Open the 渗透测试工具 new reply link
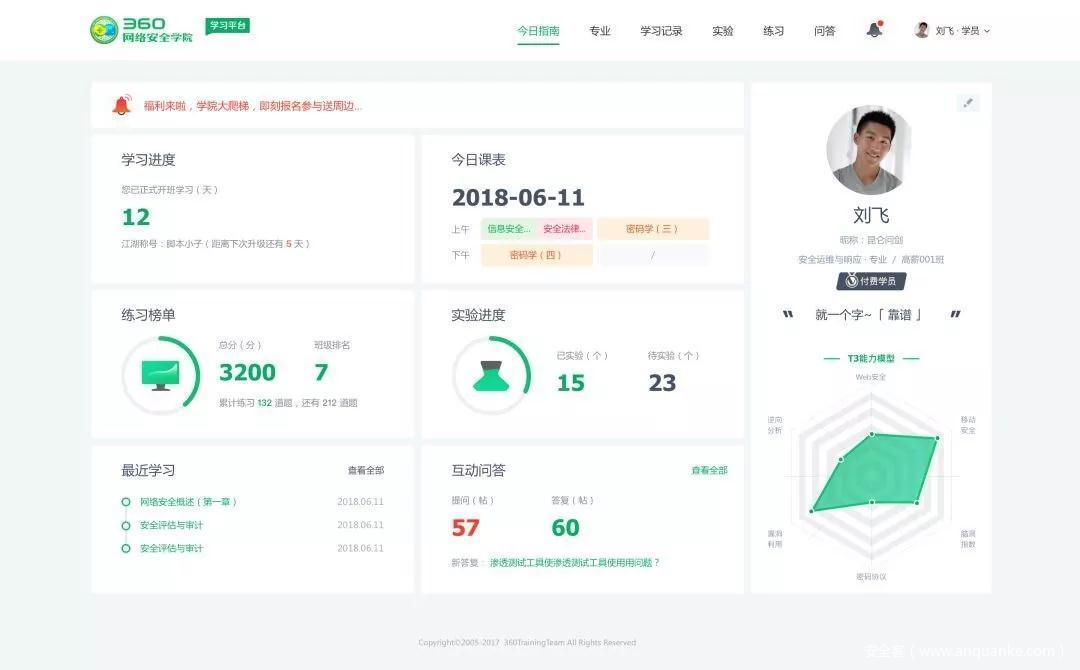 574,563
